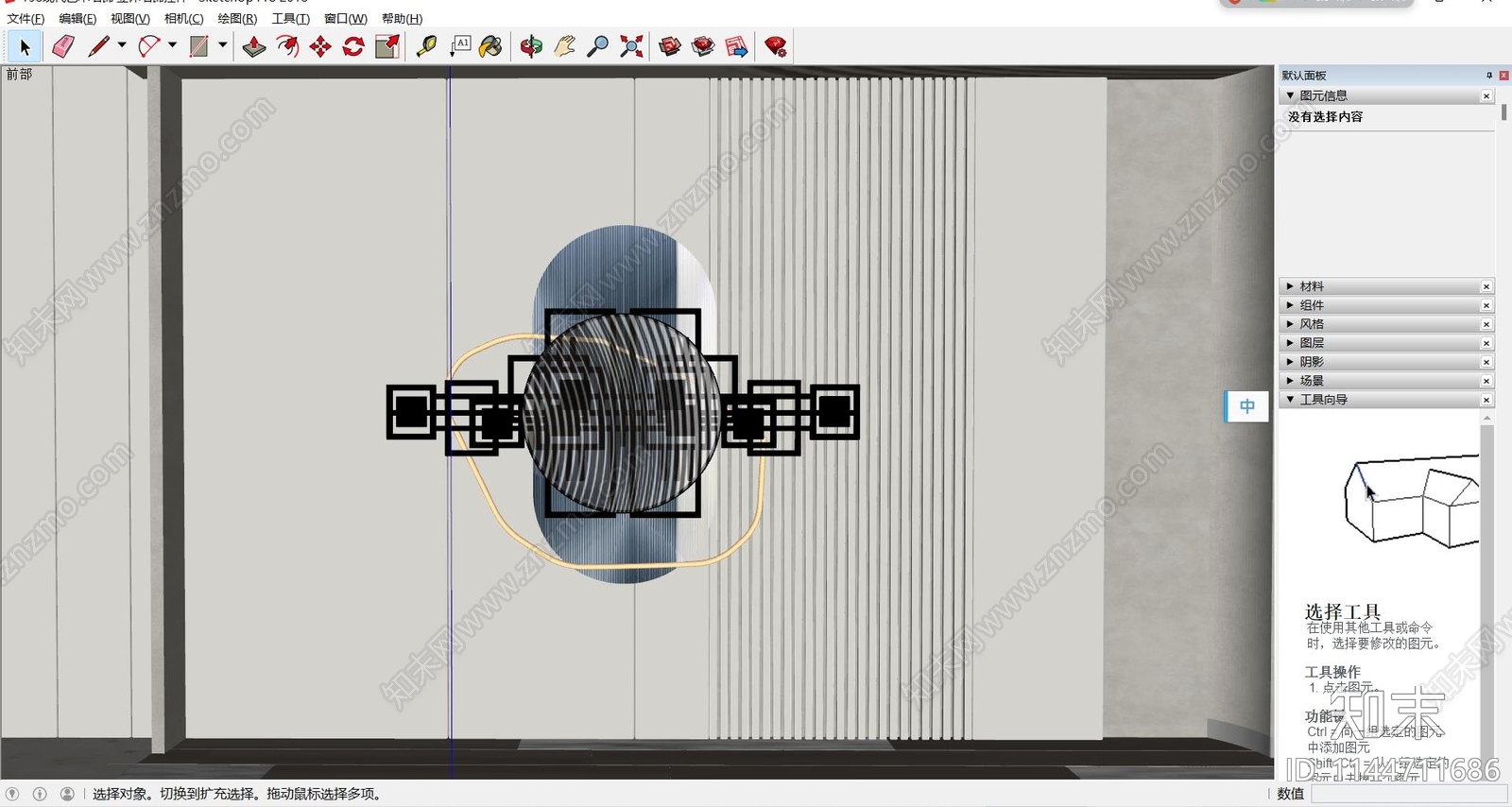This screenshot has height=807, width=1512.
Task: Open the 绘图(R) menu
Action: 237,19
